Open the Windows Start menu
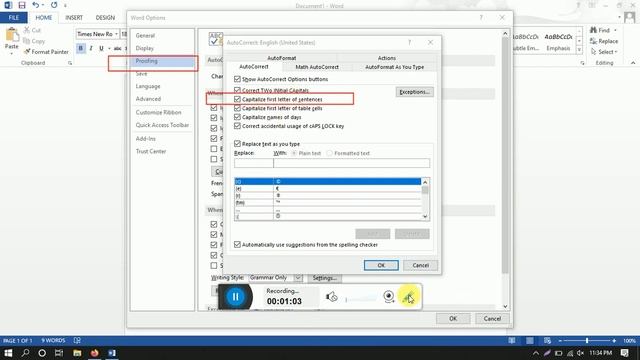The image size is (640, 360). pyautogui.click(x=8, y=353)
